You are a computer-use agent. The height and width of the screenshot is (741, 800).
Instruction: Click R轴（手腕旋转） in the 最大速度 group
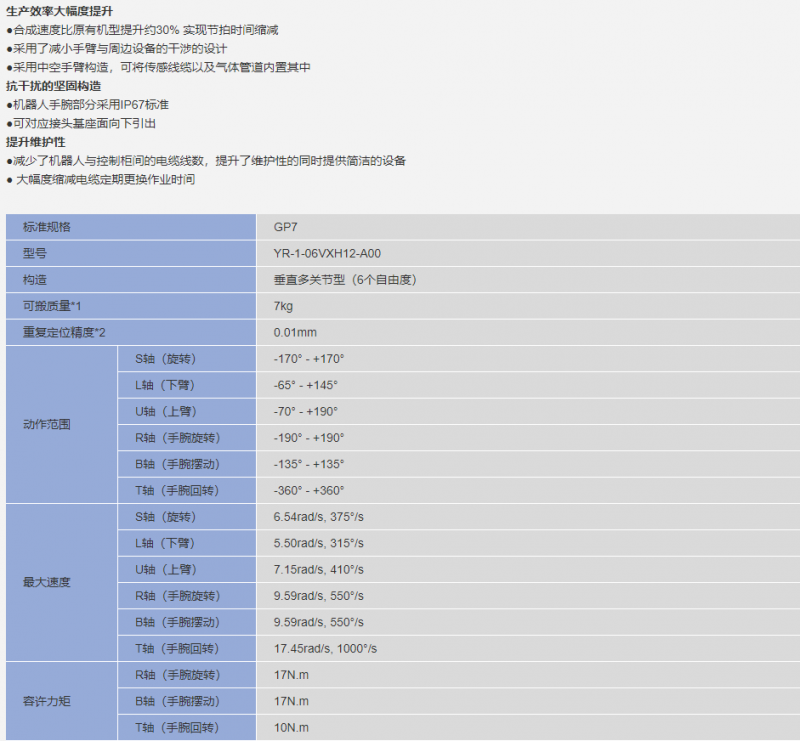click(187, 596)
